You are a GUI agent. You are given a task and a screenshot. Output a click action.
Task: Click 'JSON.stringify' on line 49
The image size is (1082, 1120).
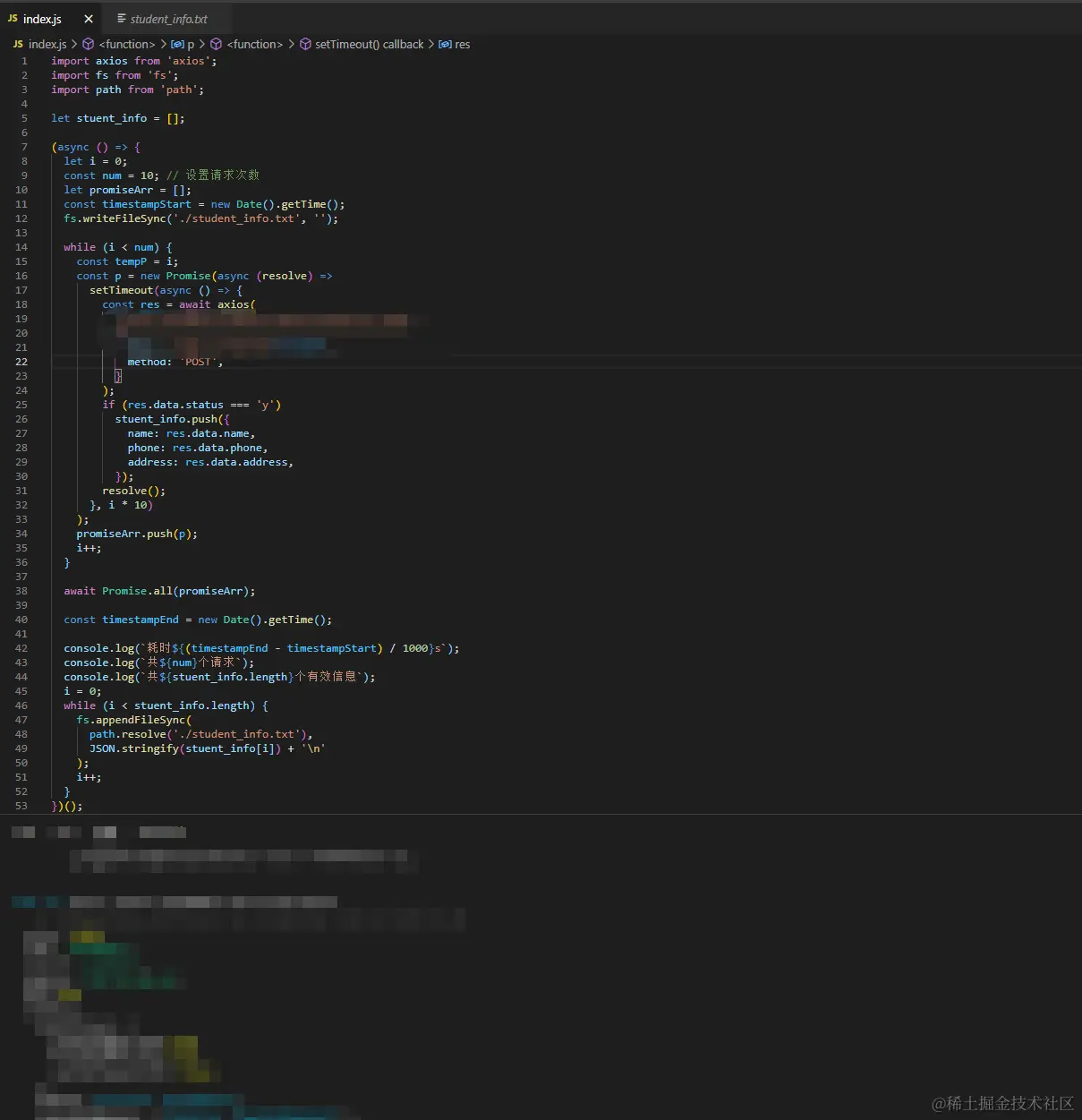click(x=134, y=748)
